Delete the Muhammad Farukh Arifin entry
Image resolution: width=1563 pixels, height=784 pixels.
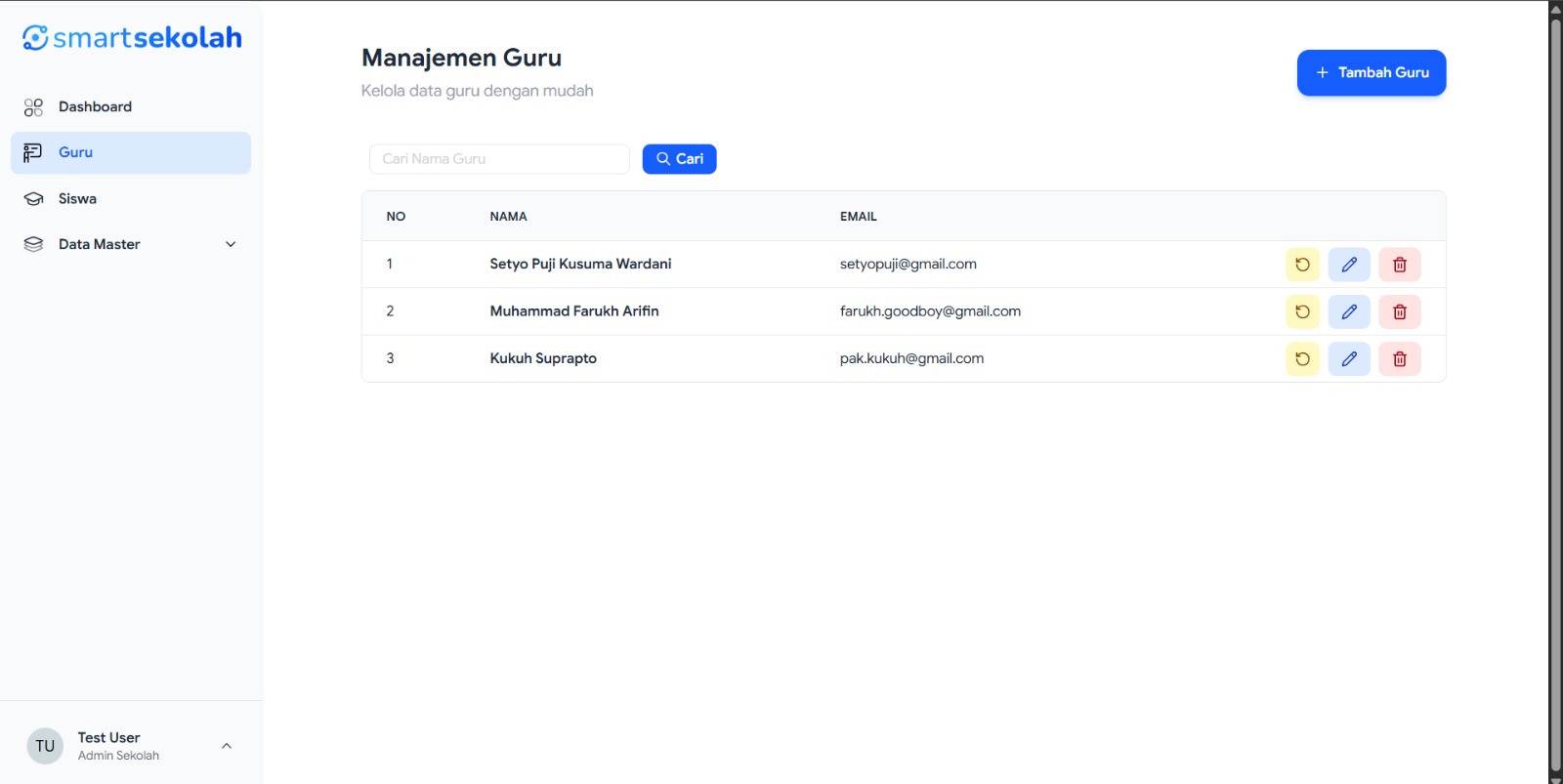[1399, 311]
